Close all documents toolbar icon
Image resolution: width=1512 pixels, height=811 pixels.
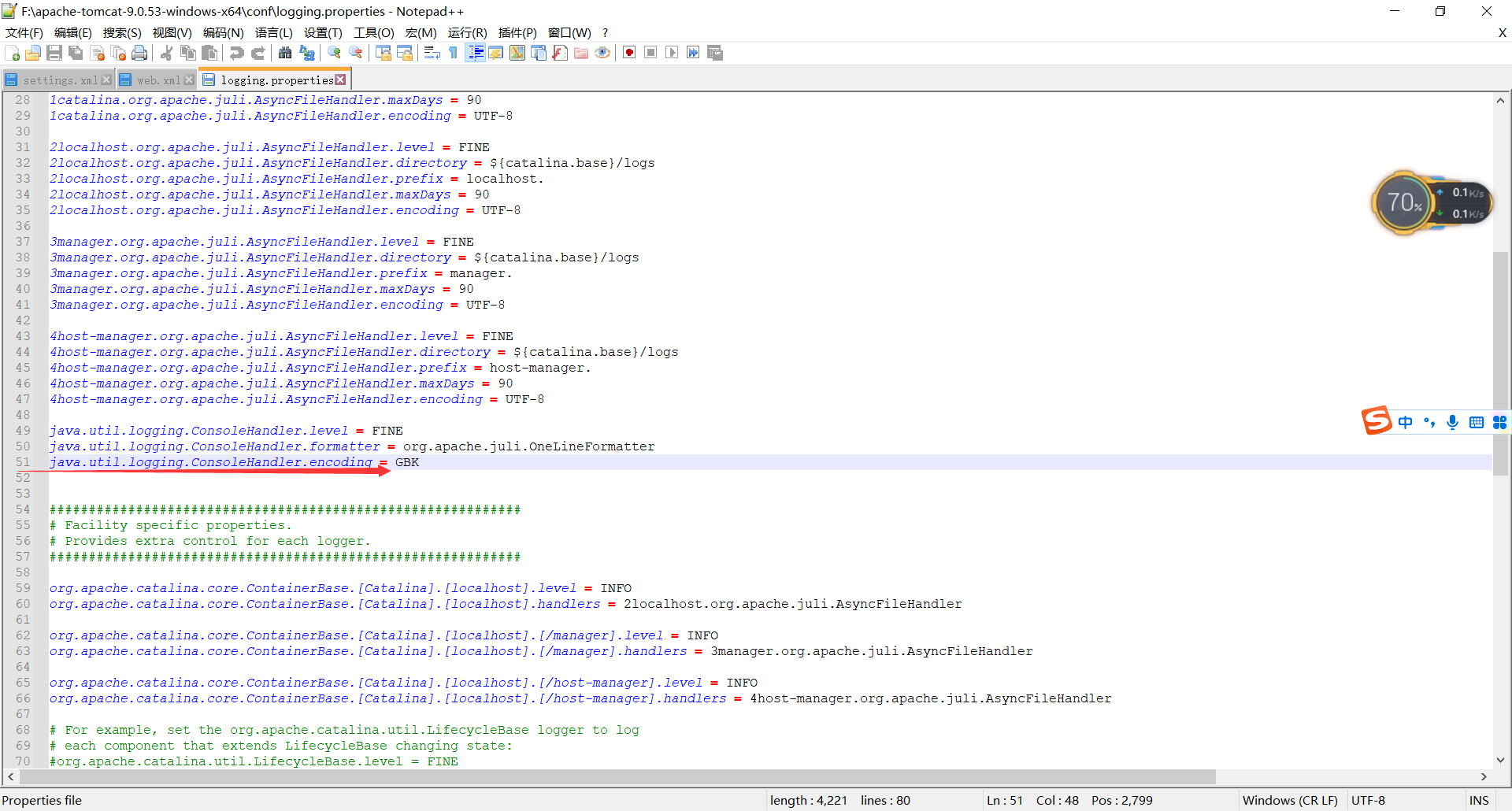click(119, 53)
